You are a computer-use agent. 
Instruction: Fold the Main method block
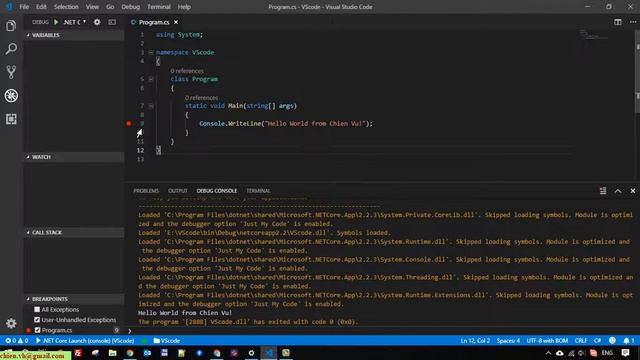tap(151, 106)
